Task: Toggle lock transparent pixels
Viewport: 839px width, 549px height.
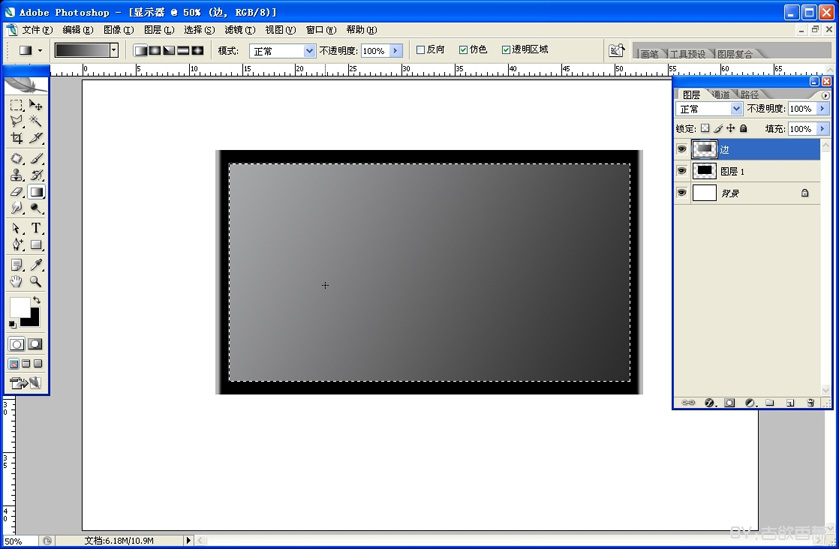Action: point(705,128)
